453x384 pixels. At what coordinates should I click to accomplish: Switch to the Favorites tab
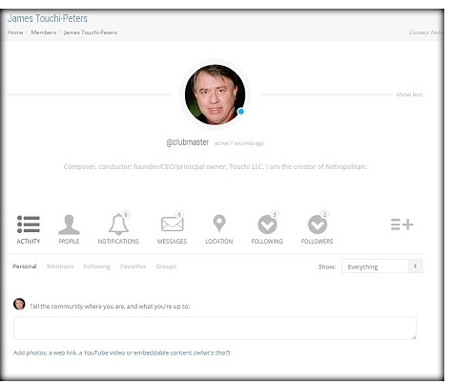(x=133, y=266)
